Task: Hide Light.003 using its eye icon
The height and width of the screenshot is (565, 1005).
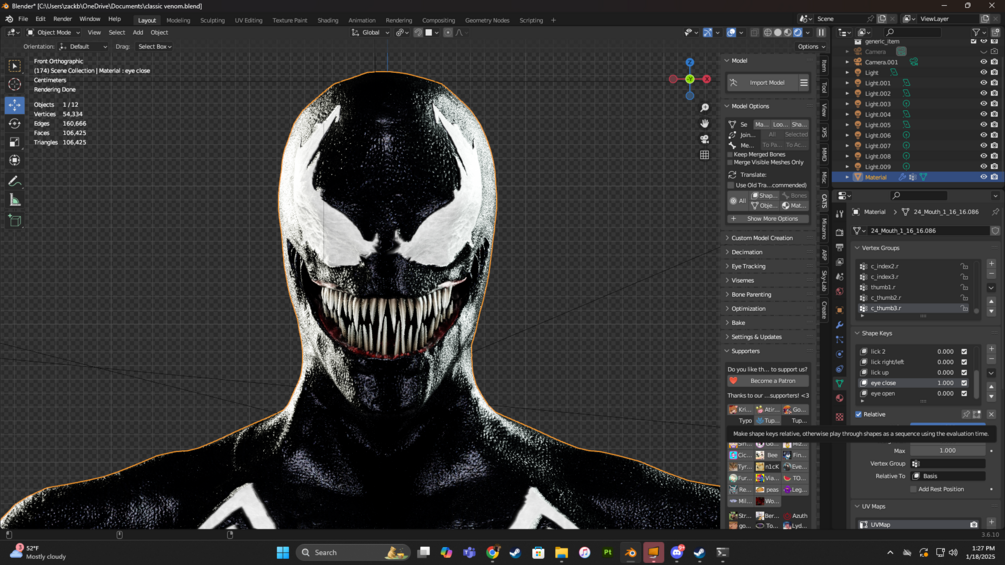Action: click(983, 104)
